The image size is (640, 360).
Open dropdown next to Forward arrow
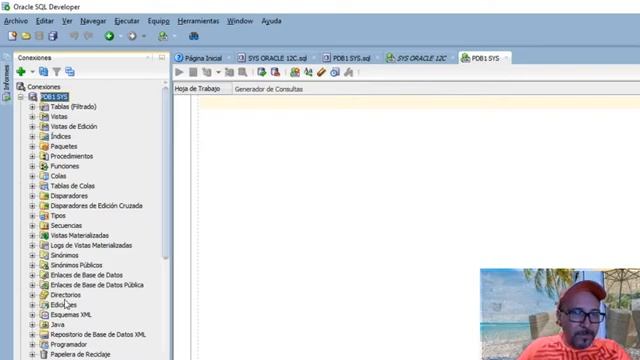point(144,36)
